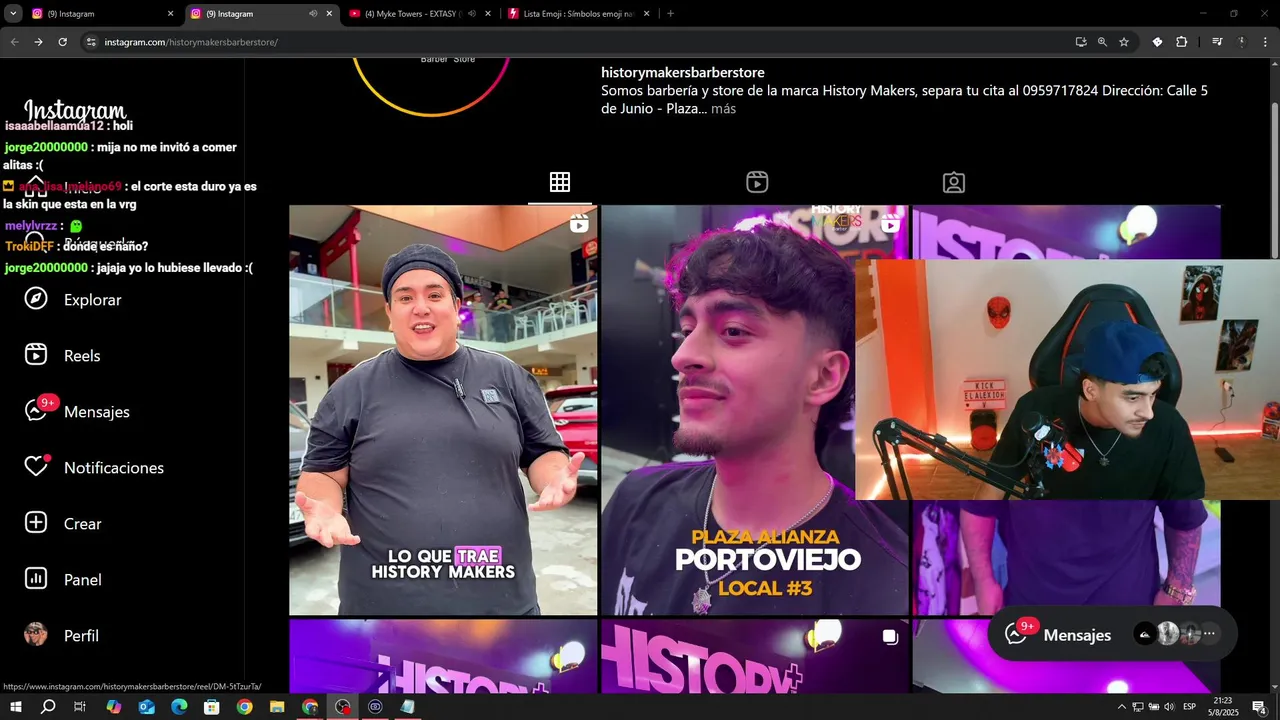Open the Panel dashboard icon
Image resolution: width=1280 pixels, height=720 pixels.
click(36, 579)
